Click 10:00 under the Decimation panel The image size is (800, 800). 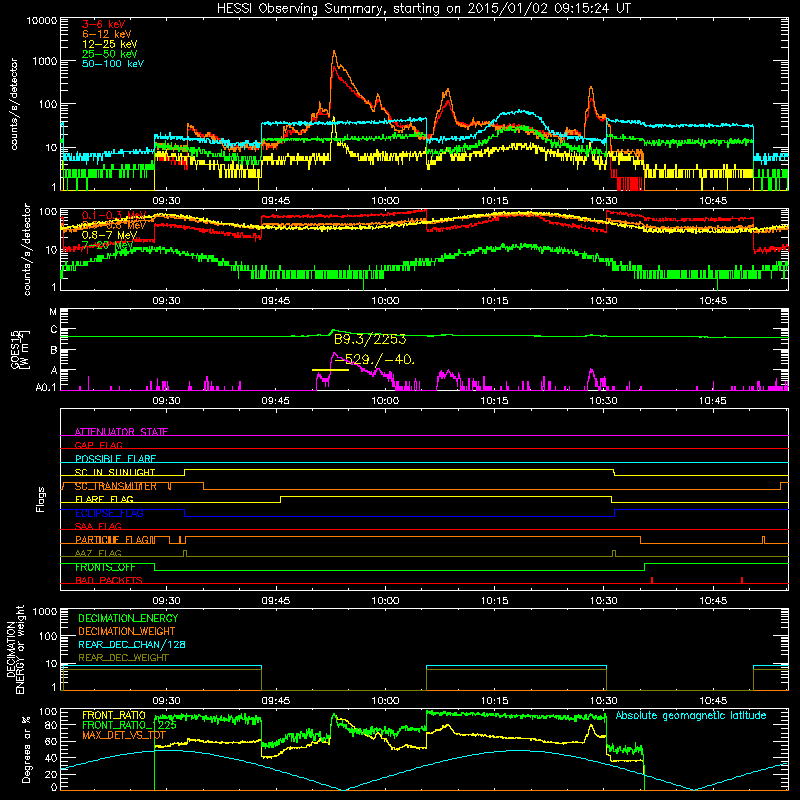(385, 701)
